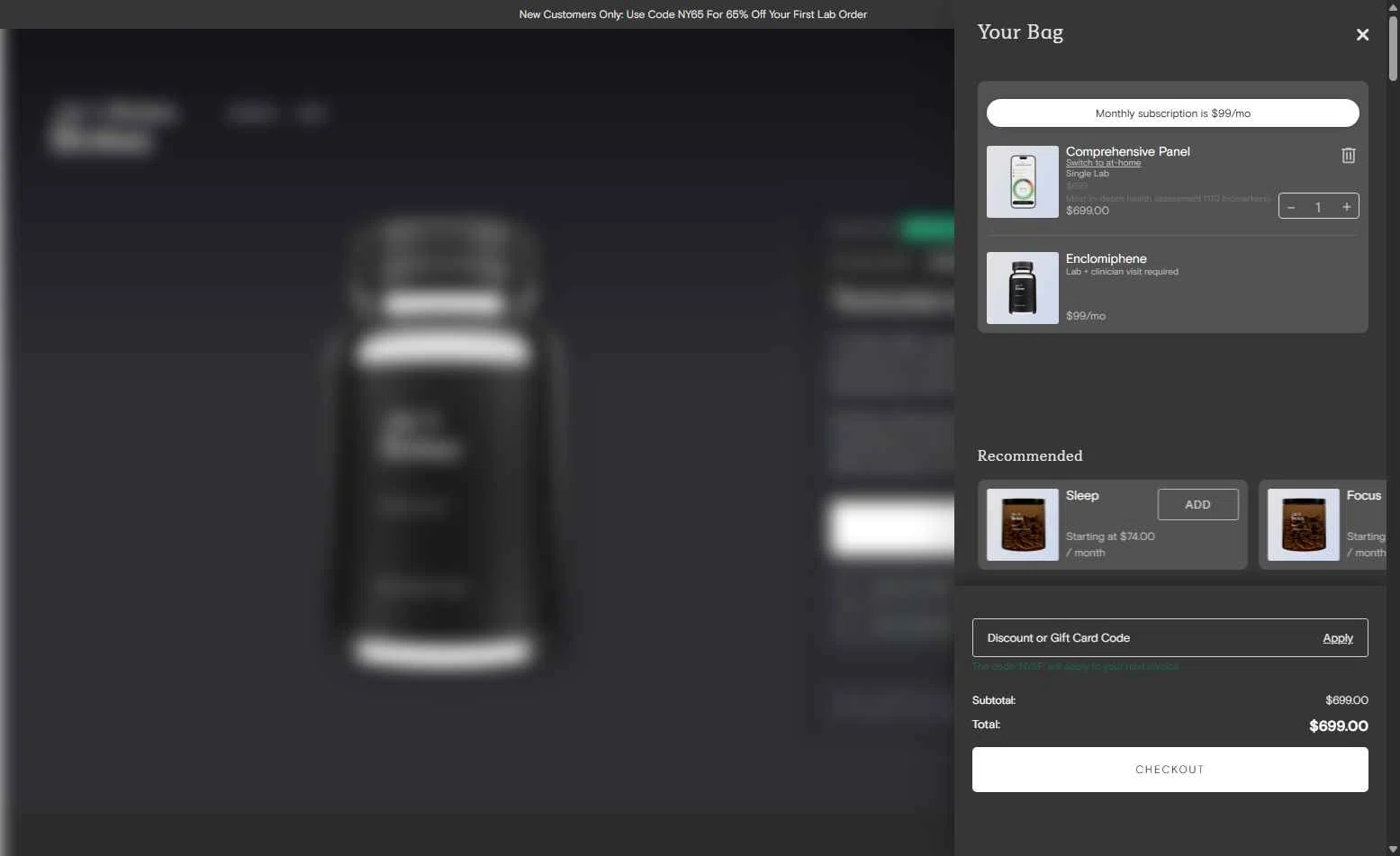Select the Comprehensive Panel title
The height and width of the screenshot is (856, 1400).
[x=1128, y=151]
